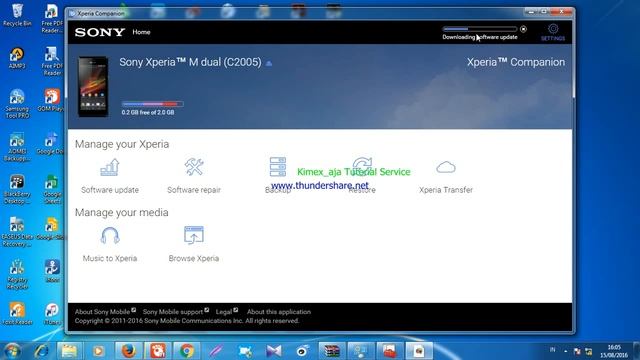Open Foxit Reader desktop shortcut
The width and height of the screenshot is (640, 360).
(17, 314)
